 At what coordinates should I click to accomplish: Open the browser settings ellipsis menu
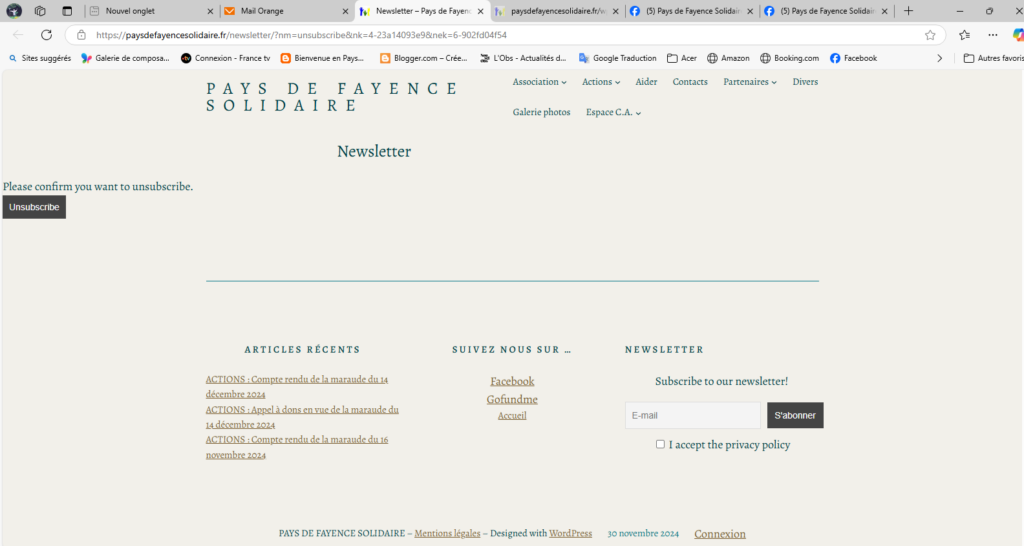tap(993, 34)
